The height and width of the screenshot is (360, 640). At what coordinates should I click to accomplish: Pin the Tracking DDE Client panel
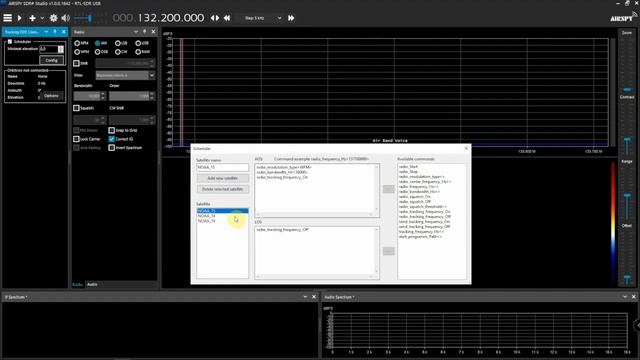(x=55, y=32)
